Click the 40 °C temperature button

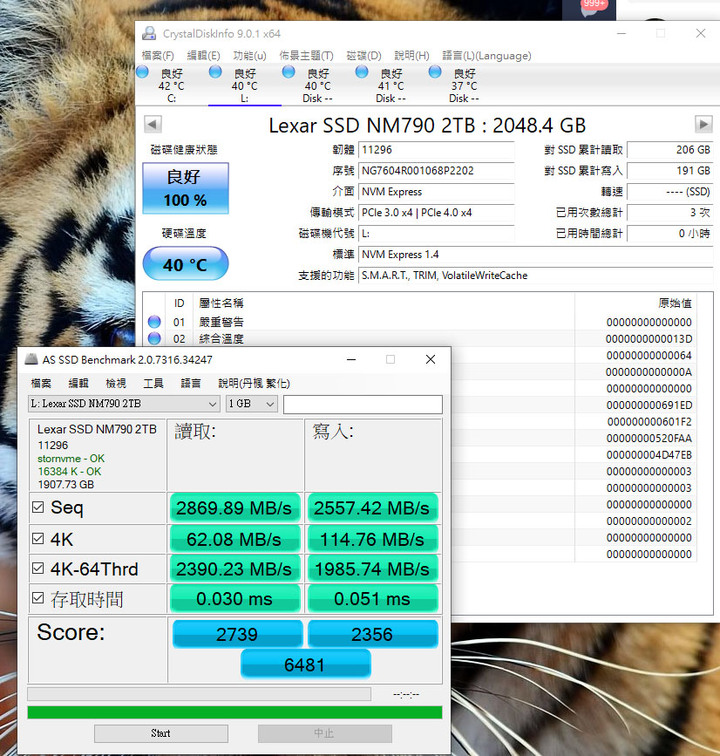(x=185, y=264)
